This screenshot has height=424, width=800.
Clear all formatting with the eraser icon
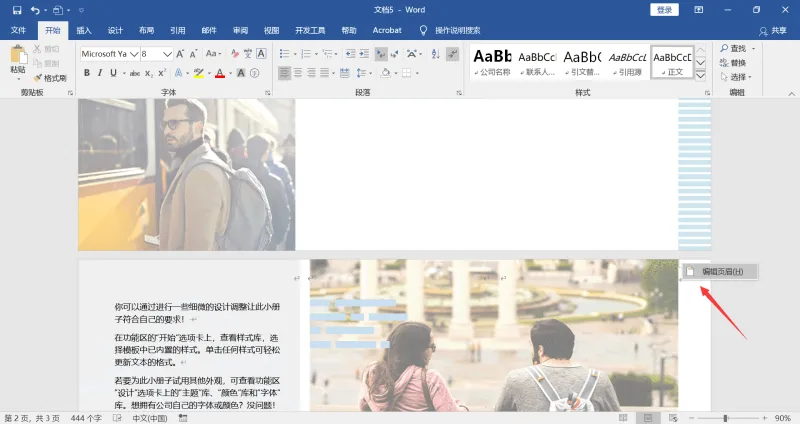tap(234, 54)
